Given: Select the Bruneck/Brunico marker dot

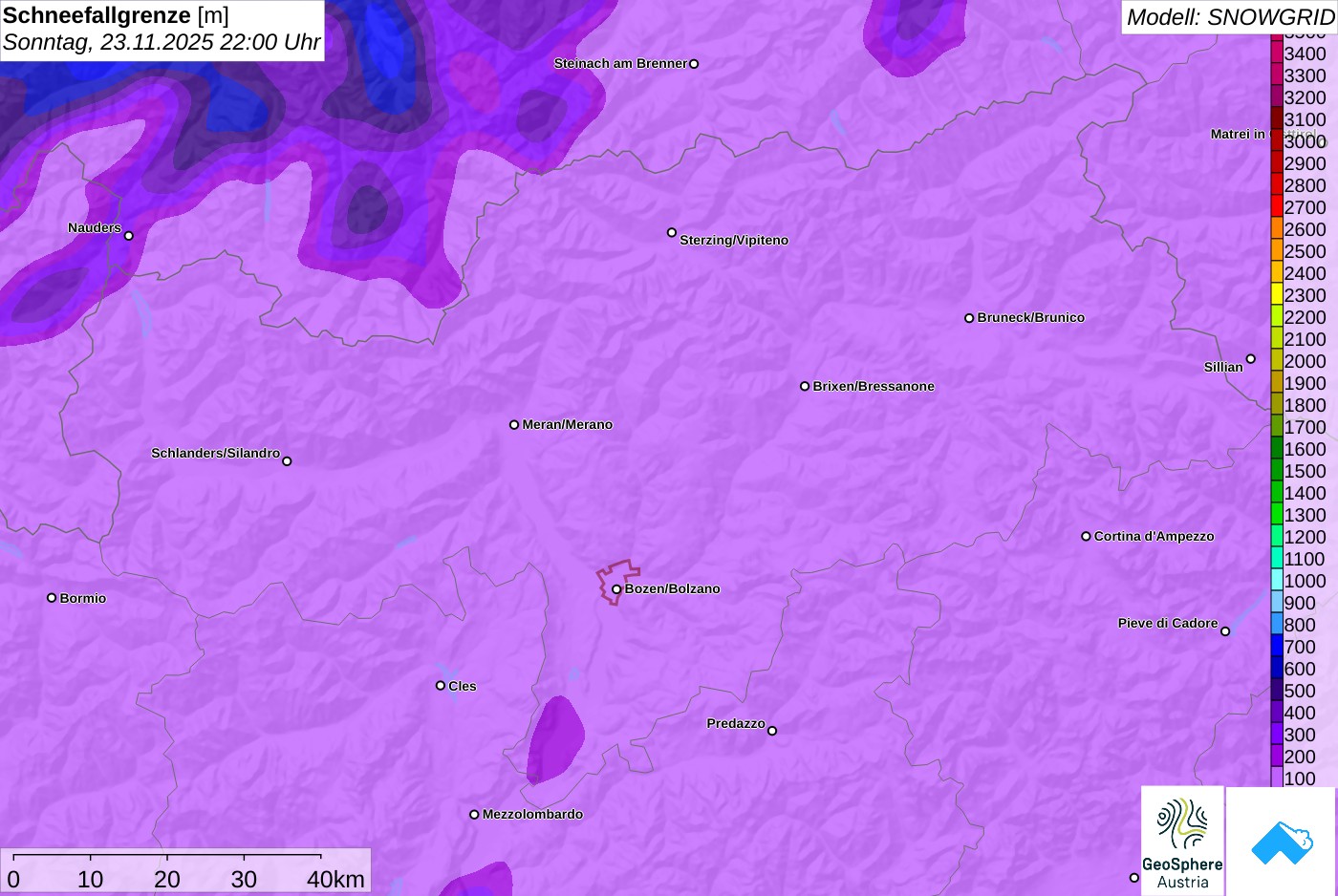Looking at the screenshot, I should (969, 318).
